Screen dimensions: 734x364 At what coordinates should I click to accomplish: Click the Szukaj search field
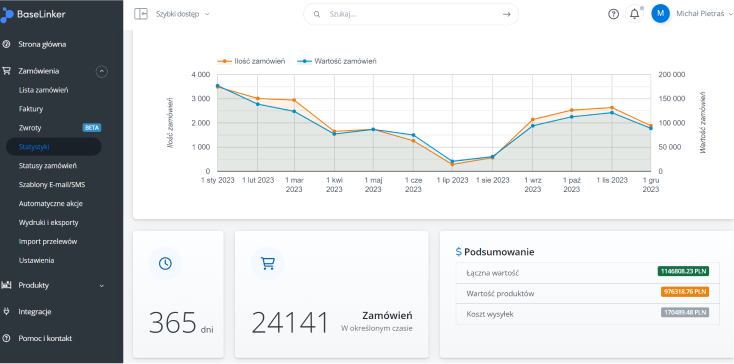click(411, 15)
